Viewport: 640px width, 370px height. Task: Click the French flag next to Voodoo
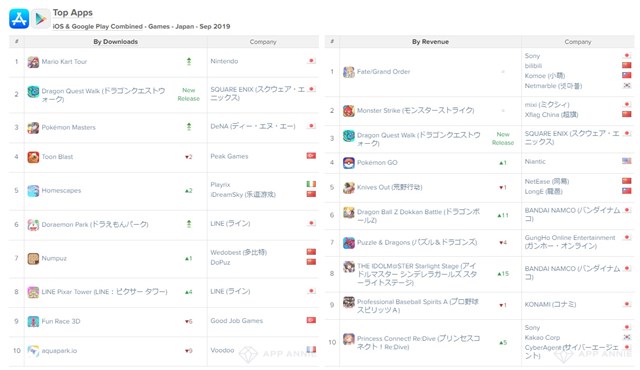(x=311, y=350)
